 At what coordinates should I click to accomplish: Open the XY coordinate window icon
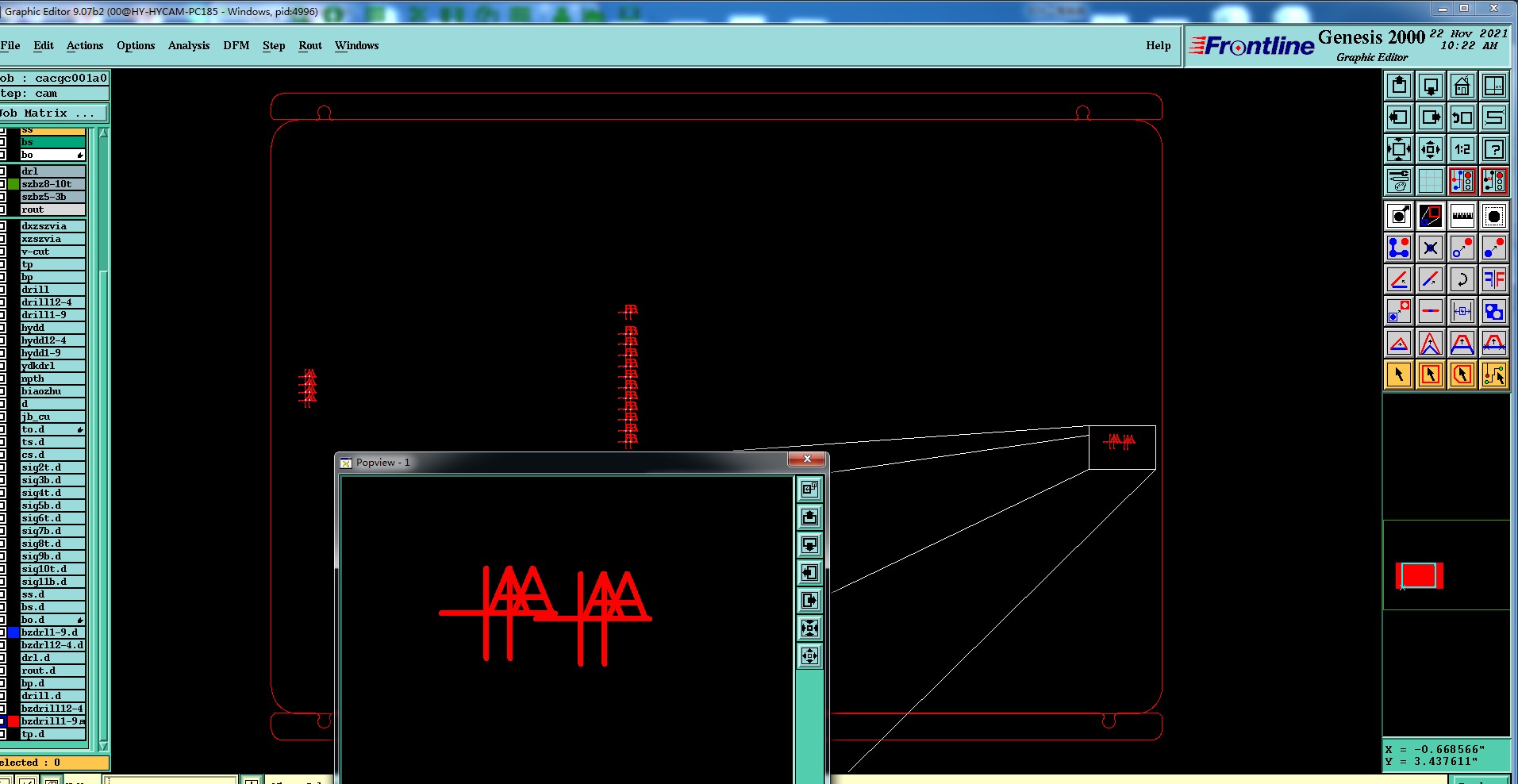click(x=1494, y=86)
